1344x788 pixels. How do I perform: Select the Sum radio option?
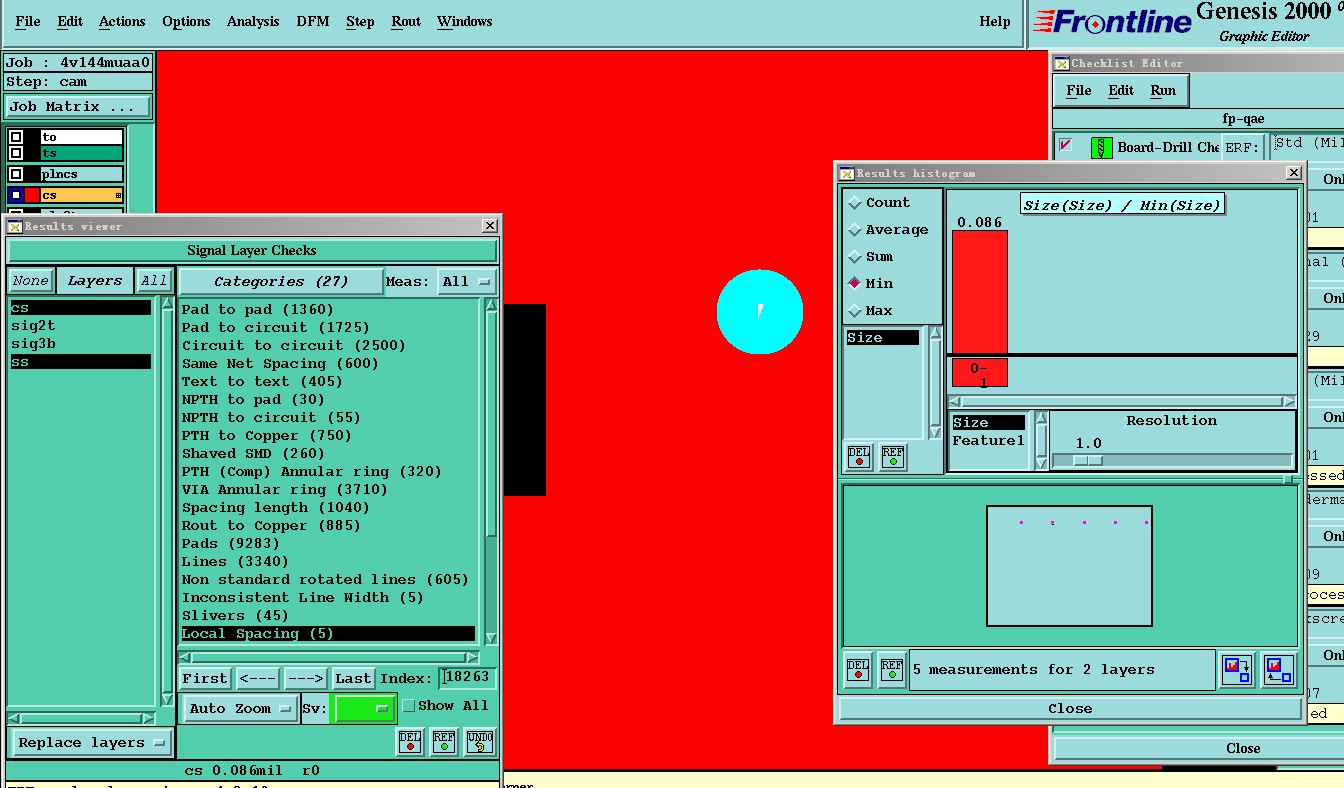855,257
